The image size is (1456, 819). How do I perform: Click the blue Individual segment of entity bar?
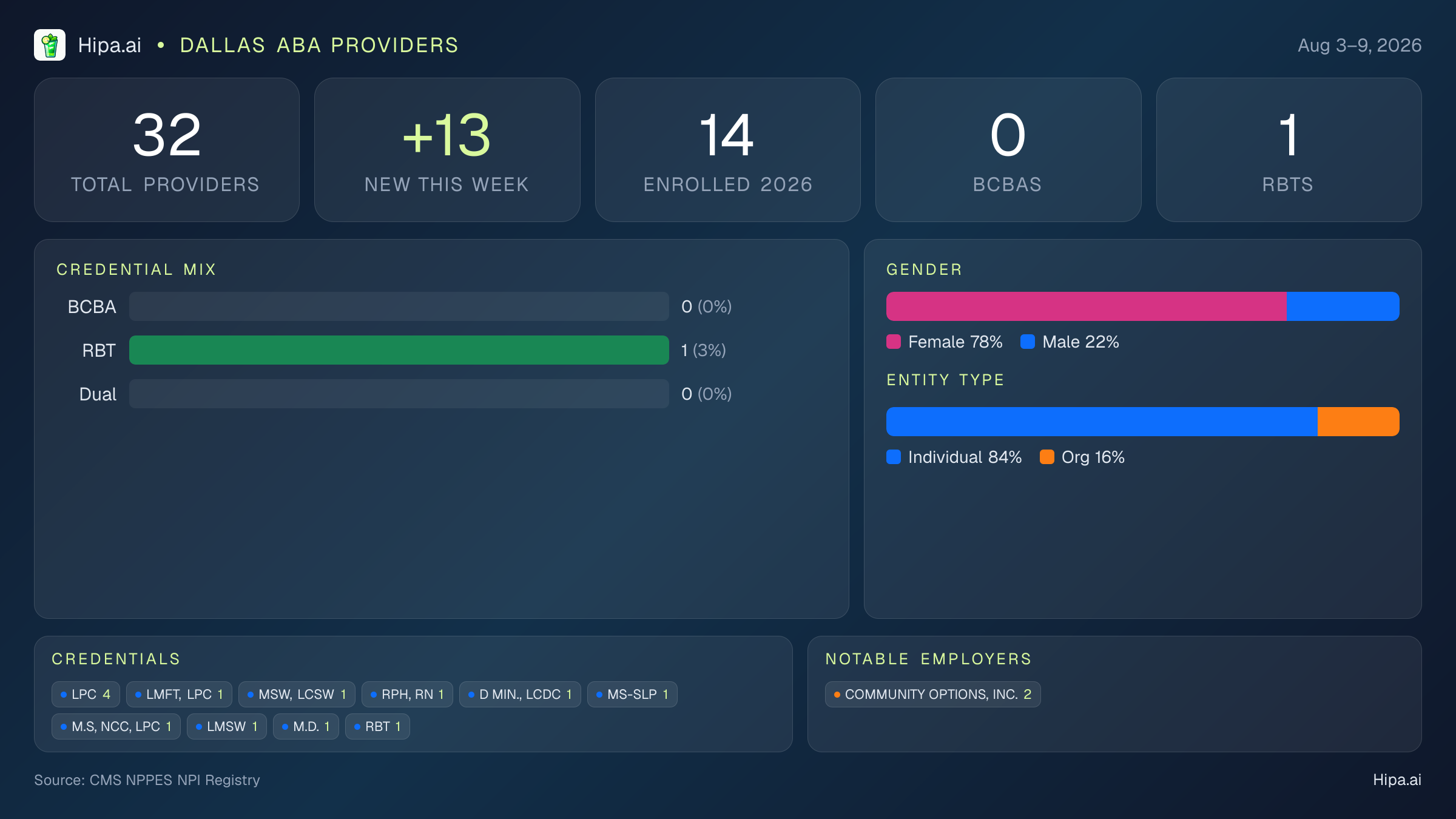click(1102, 422)
